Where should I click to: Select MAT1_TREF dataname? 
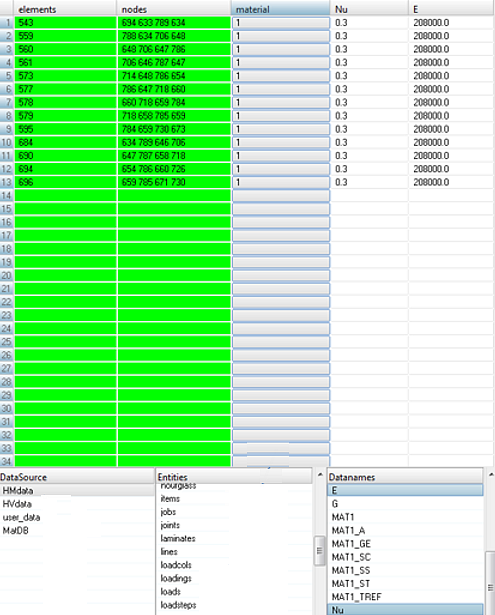point(357,597)
